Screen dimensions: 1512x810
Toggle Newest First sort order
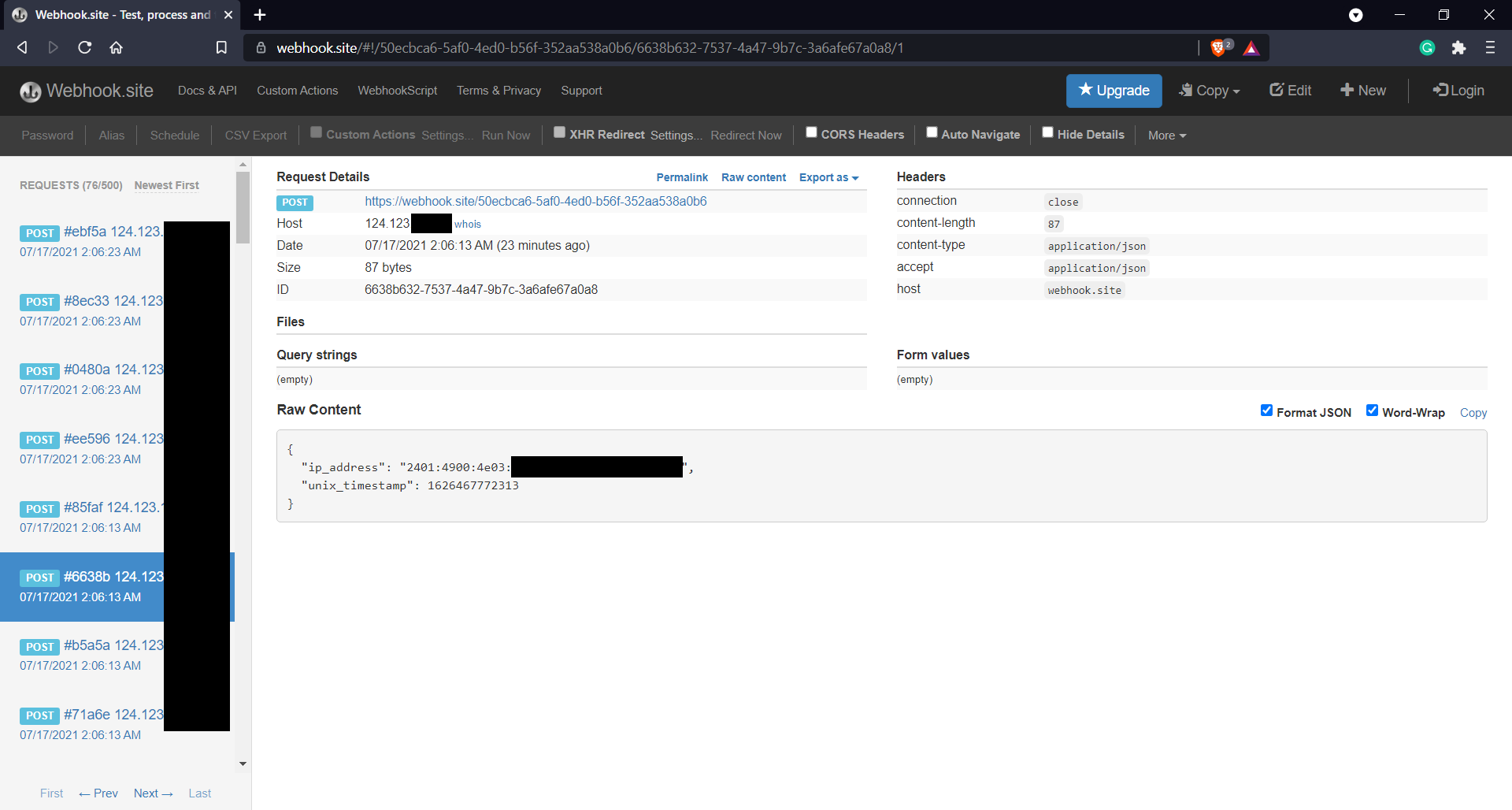pyautogui.click(x=166, y=185)
